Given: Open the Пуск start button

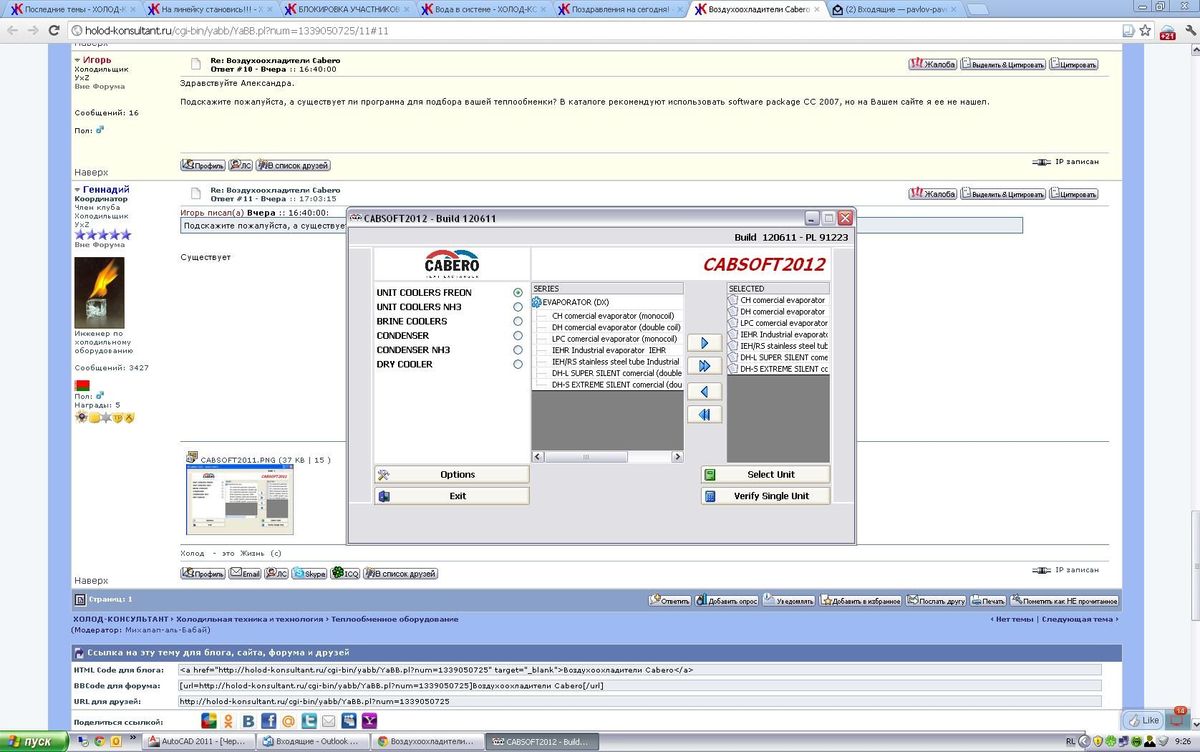Looking at the screenshot, I should tap(34, 742).
